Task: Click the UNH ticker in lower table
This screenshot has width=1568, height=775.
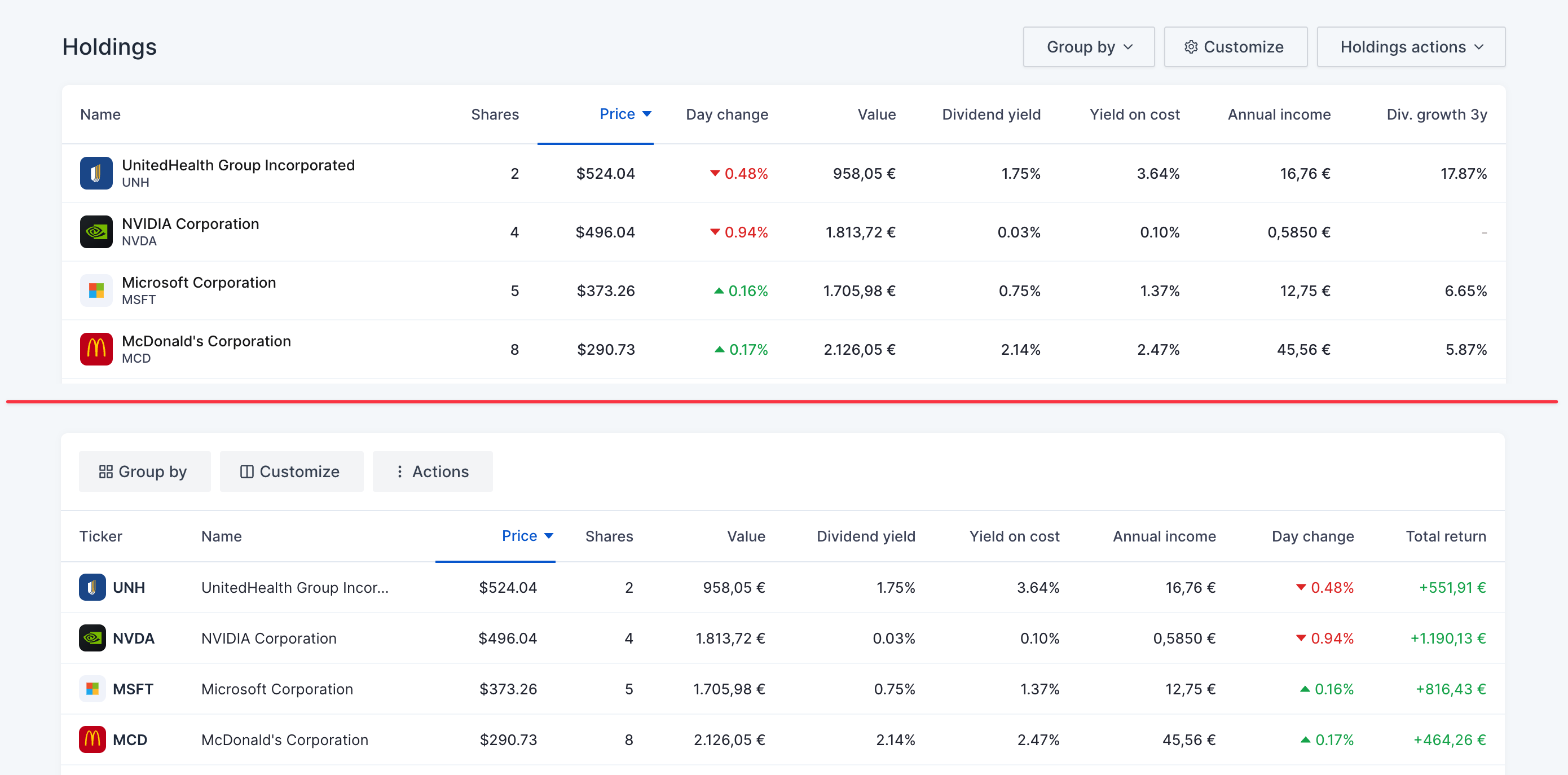Action: coord(129,588)
